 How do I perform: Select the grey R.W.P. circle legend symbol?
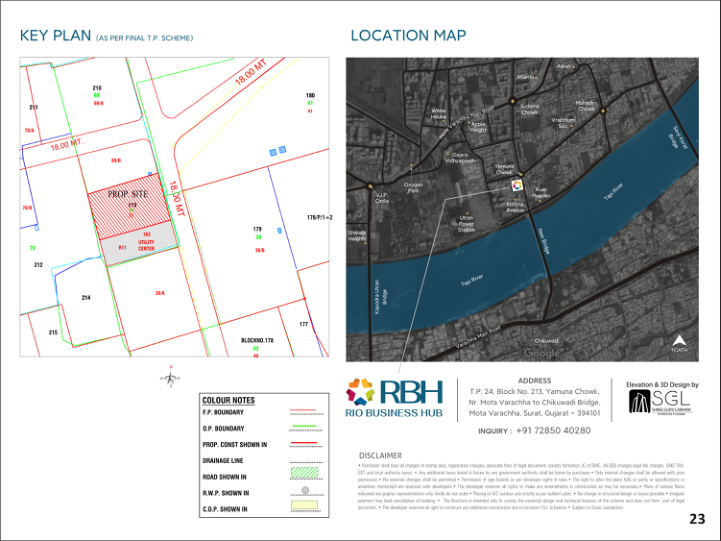pyautogui.click(x=305, y=490)
